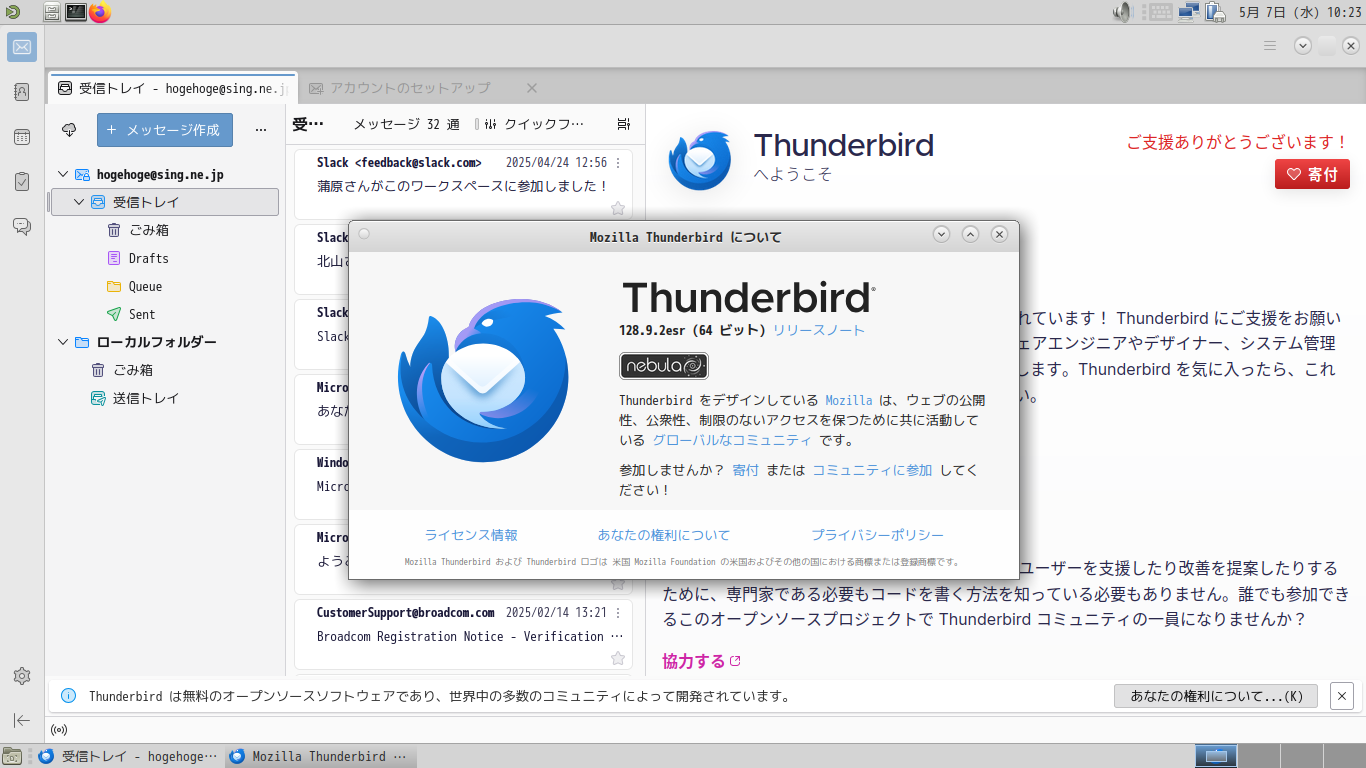
Task: Switch to the 受信トレイ tab
Action: (172, 88)
